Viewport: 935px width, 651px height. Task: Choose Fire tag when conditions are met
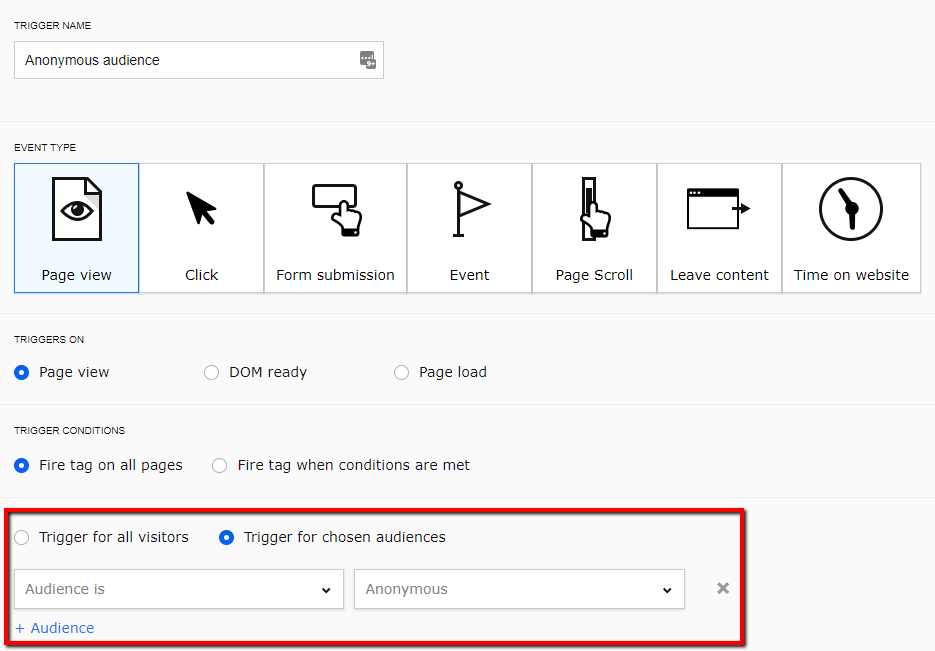[219, 465]
